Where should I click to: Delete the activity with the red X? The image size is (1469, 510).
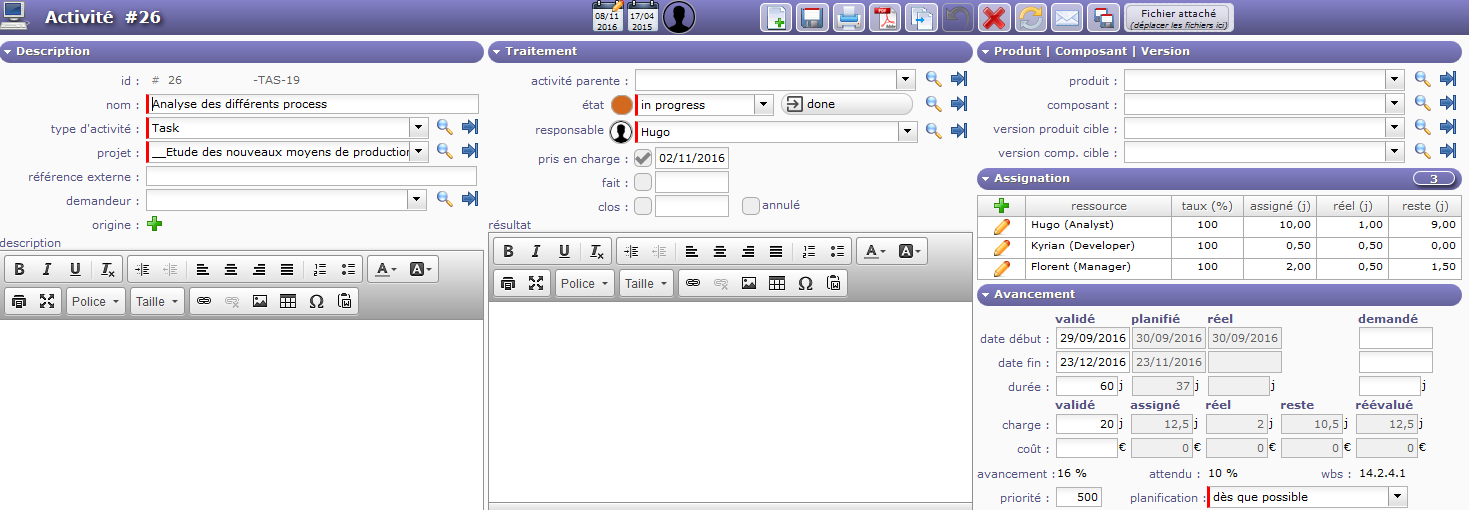[x=993, y=18]
